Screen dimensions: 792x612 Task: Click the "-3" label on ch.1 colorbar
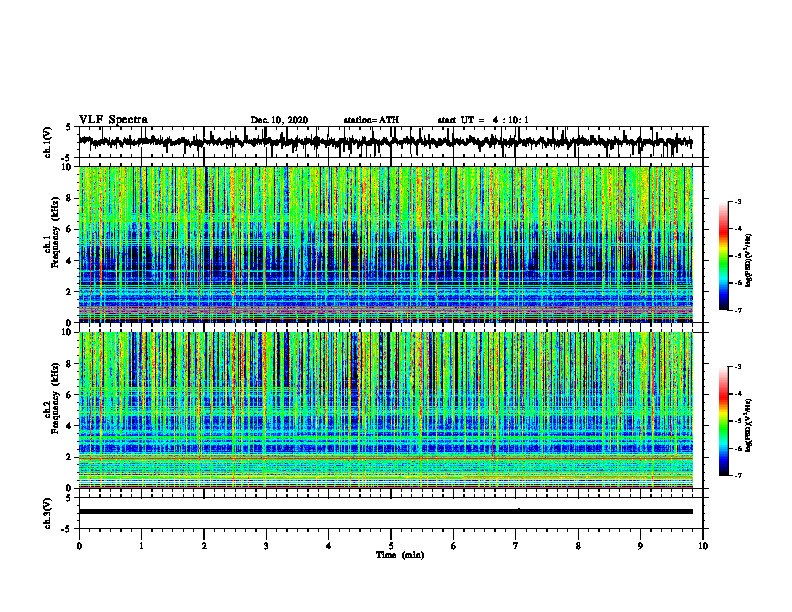(738, 202)
